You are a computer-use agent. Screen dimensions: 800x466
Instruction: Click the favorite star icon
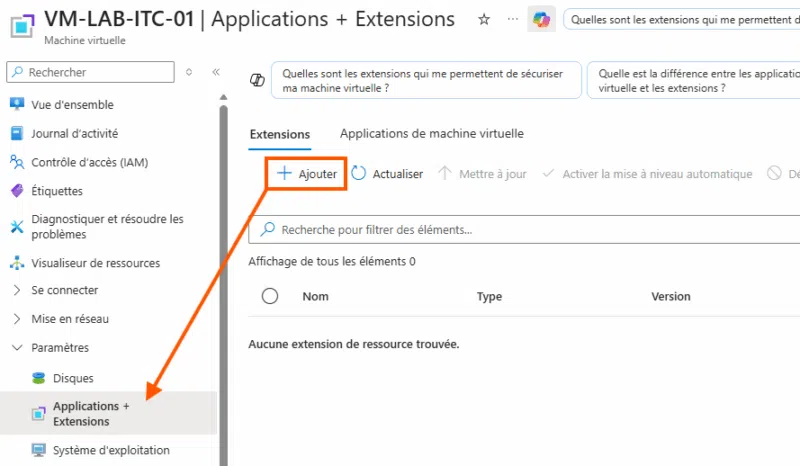[x=484, y=19]
